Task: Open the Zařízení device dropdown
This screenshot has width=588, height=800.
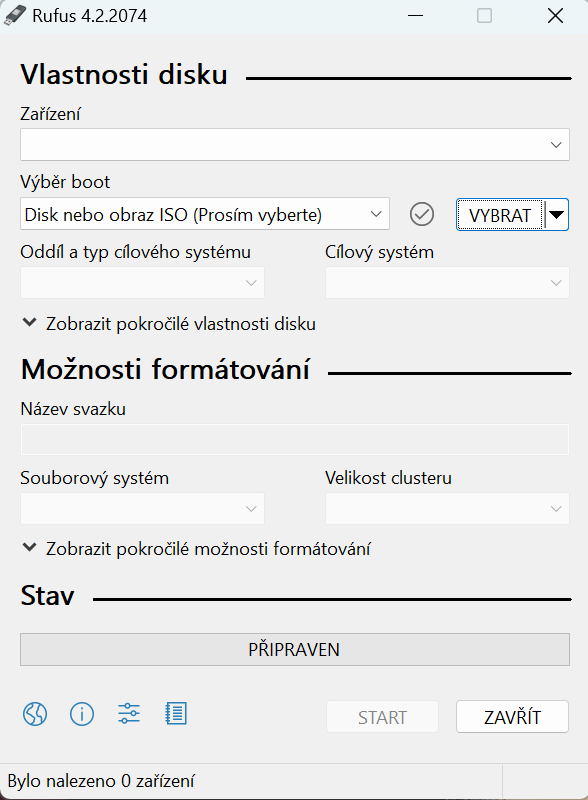Action: point(295,144)
